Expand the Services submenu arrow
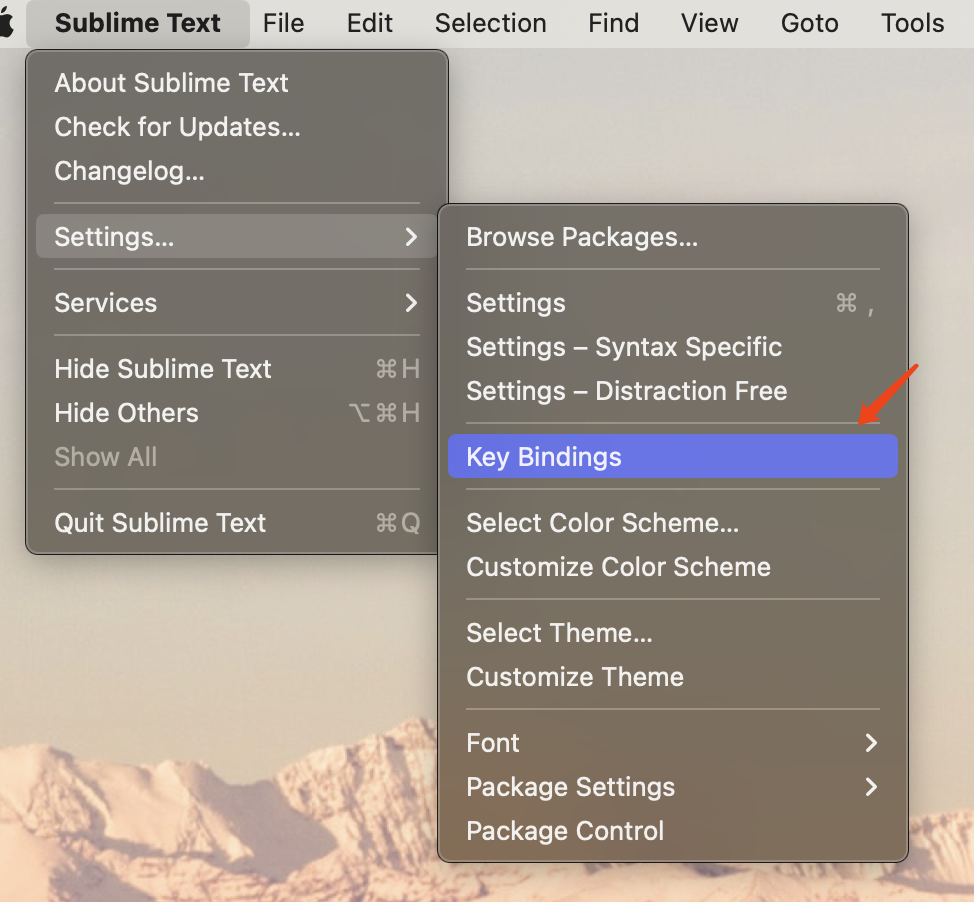Viewport: 974px width, 902px height. point(411,303)
